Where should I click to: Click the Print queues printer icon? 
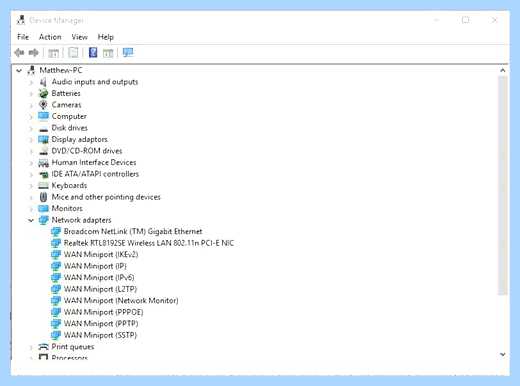click(43, 347)
